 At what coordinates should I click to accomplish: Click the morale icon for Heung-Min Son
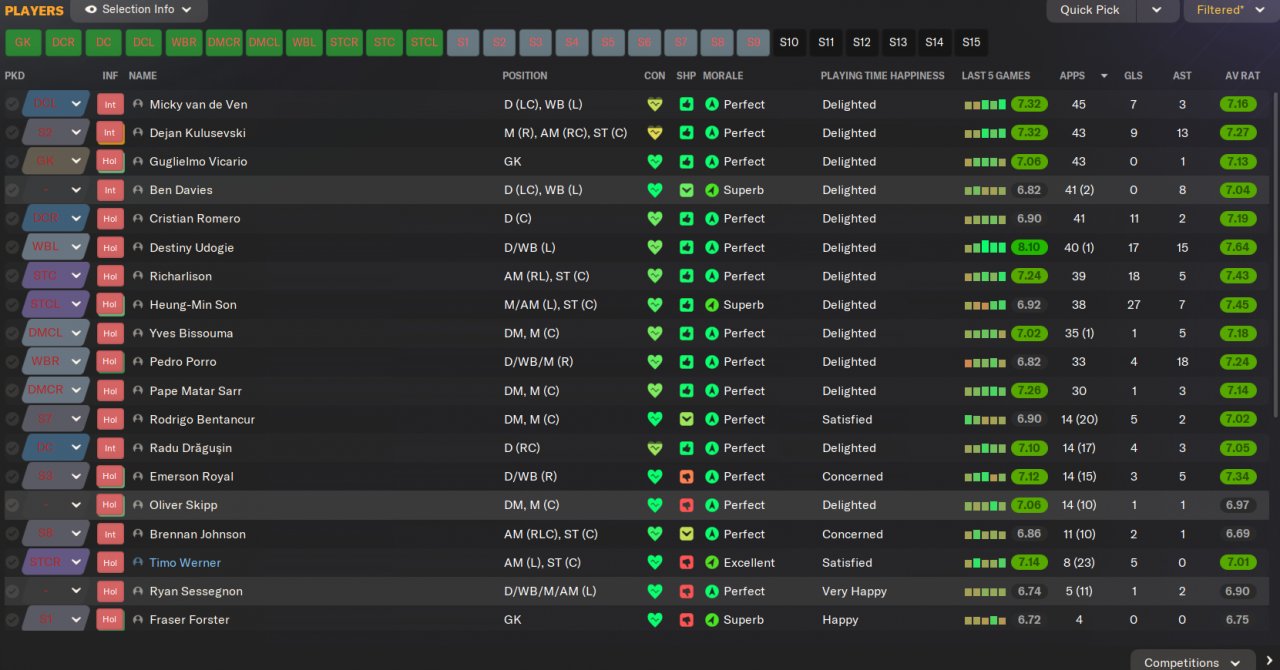pyautogui.click(x=712, y=305)
